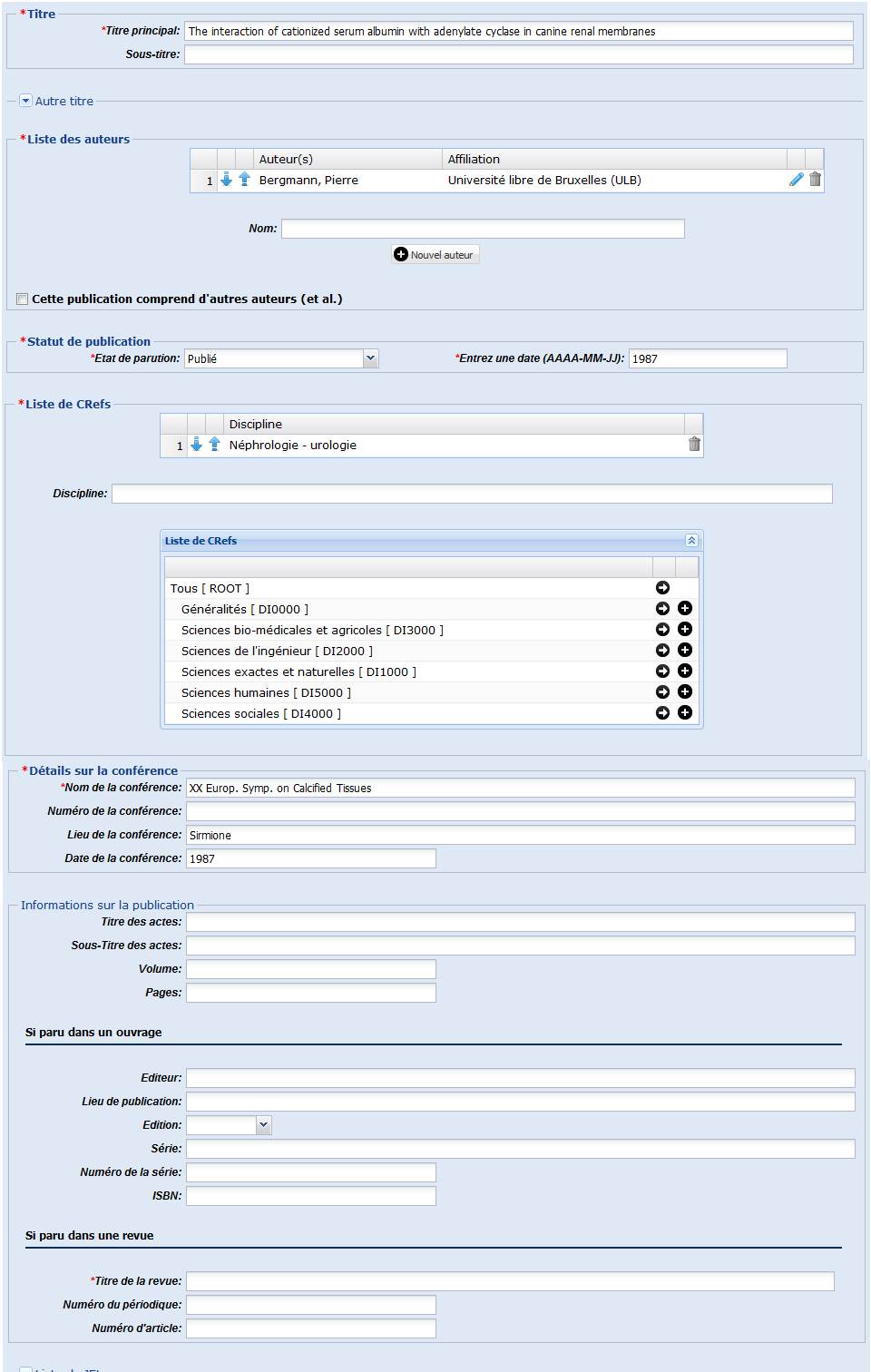Click the Nouvel auteur button
Screen dimensions: 871x1372
(435, 255)
